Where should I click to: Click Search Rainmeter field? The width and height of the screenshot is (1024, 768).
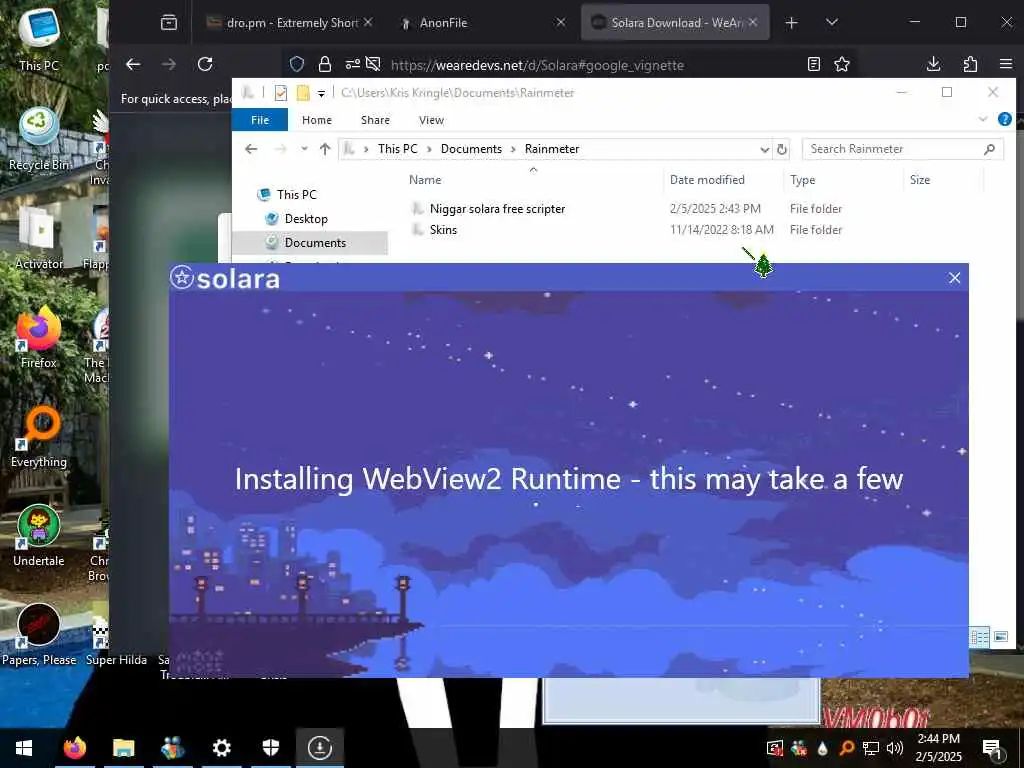[903, 149]
